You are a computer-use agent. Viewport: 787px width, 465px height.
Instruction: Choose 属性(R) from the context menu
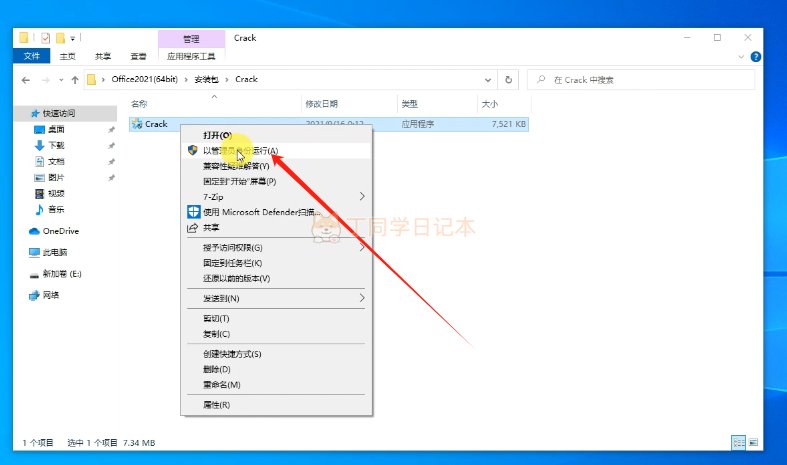pos(217,405)
